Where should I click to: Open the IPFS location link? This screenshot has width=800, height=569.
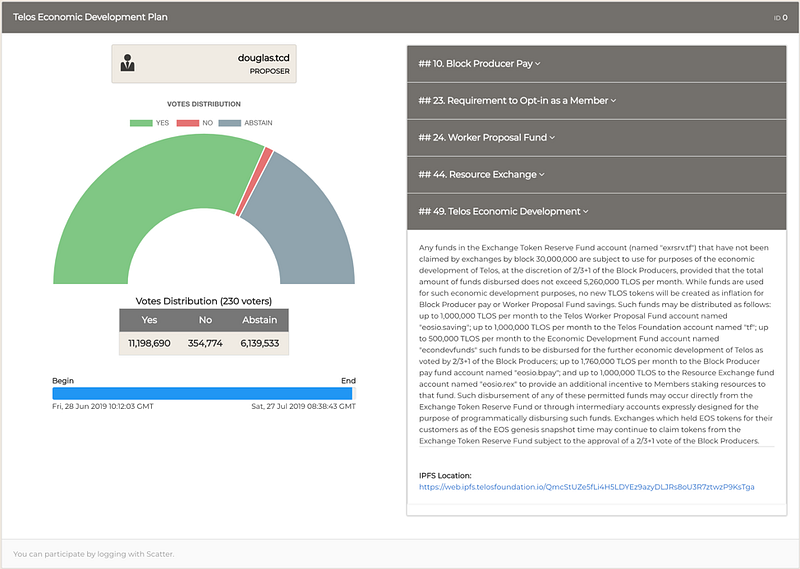click(587, 487)
